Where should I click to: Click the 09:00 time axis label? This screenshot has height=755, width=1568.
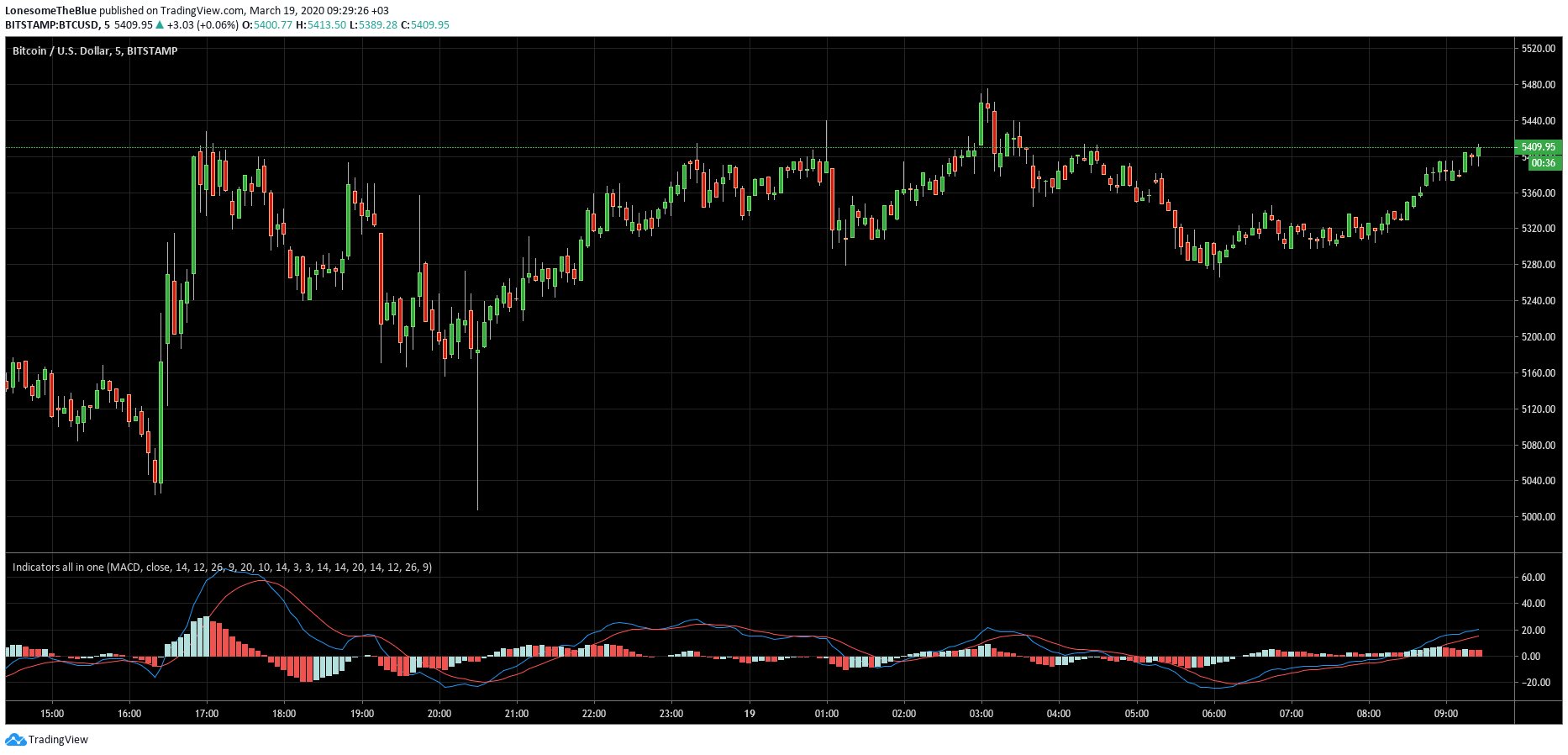pyautogui.click(x=1446, y=714)
